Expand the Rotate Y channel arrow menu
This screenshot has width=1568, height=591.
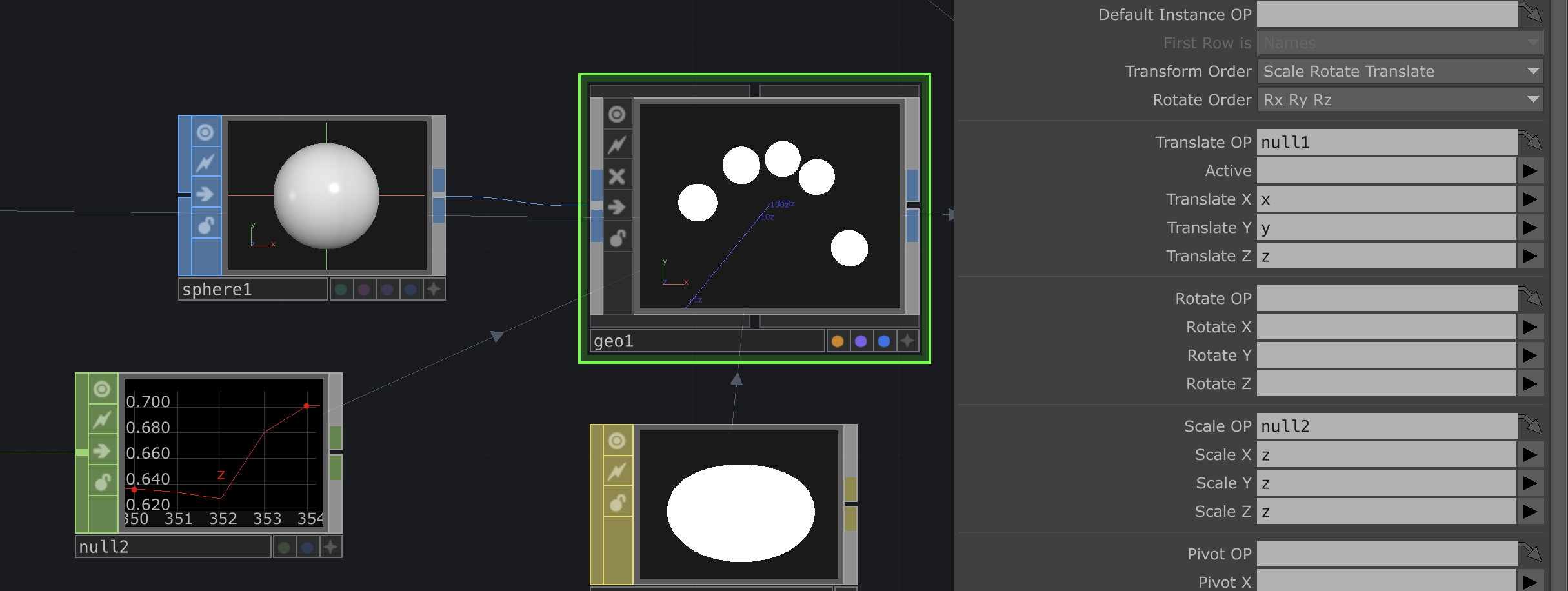click(x=1530, y=355)
